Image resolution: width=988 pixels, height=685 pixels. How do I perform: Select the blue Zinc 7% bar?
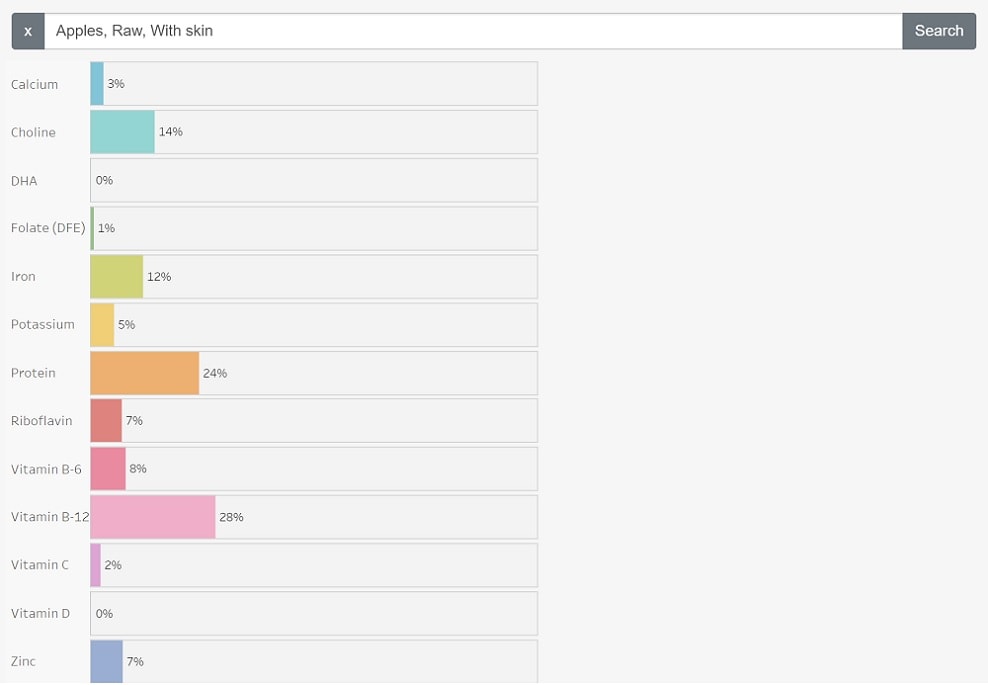pyautogui.click(x=106, y=662)
